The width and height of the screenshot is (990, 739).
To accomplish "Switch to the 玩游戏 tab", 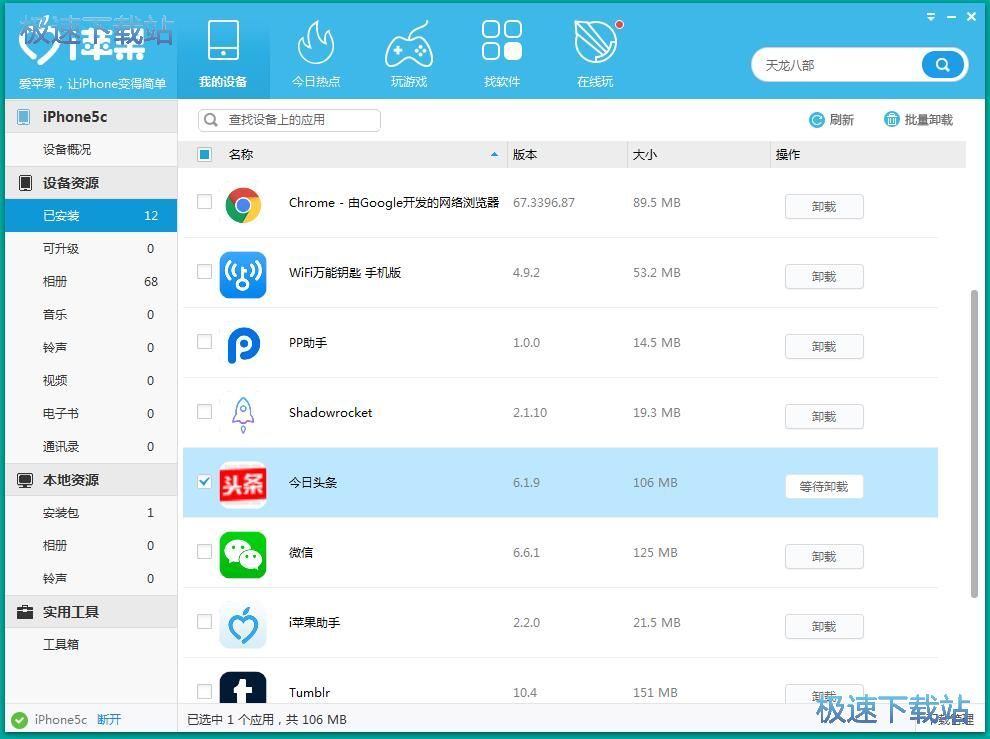I will pos(409,54).
